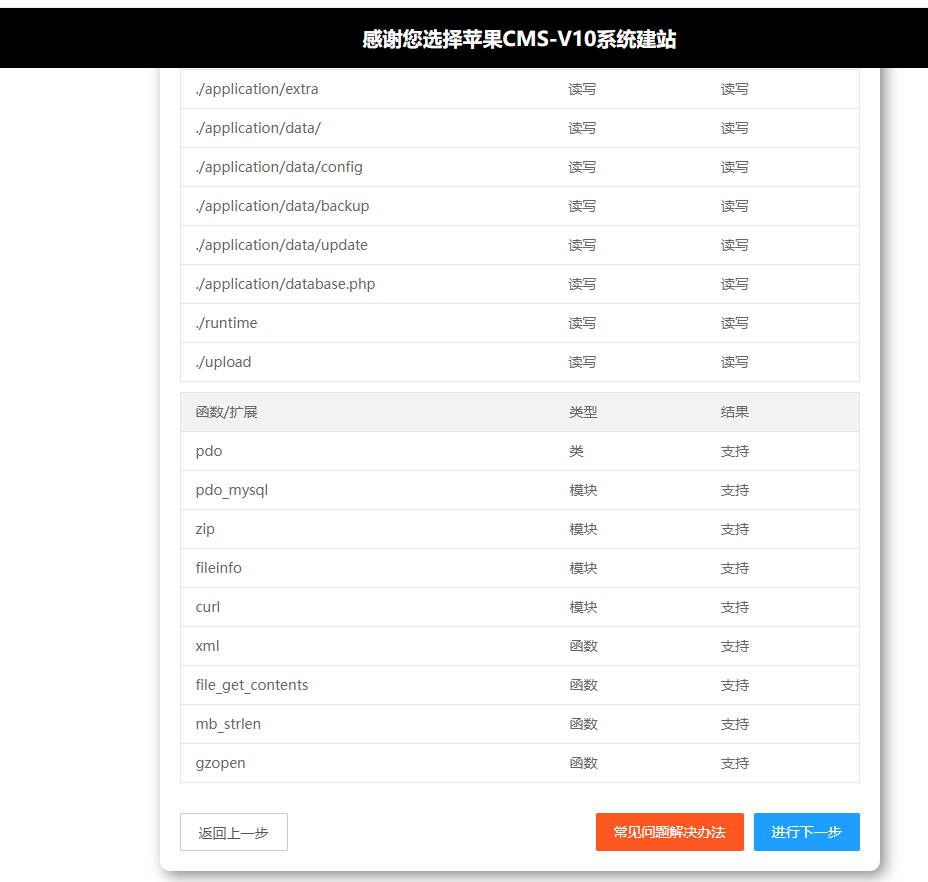Click the required 读写 cell for ./runtime

coord(582,323)
